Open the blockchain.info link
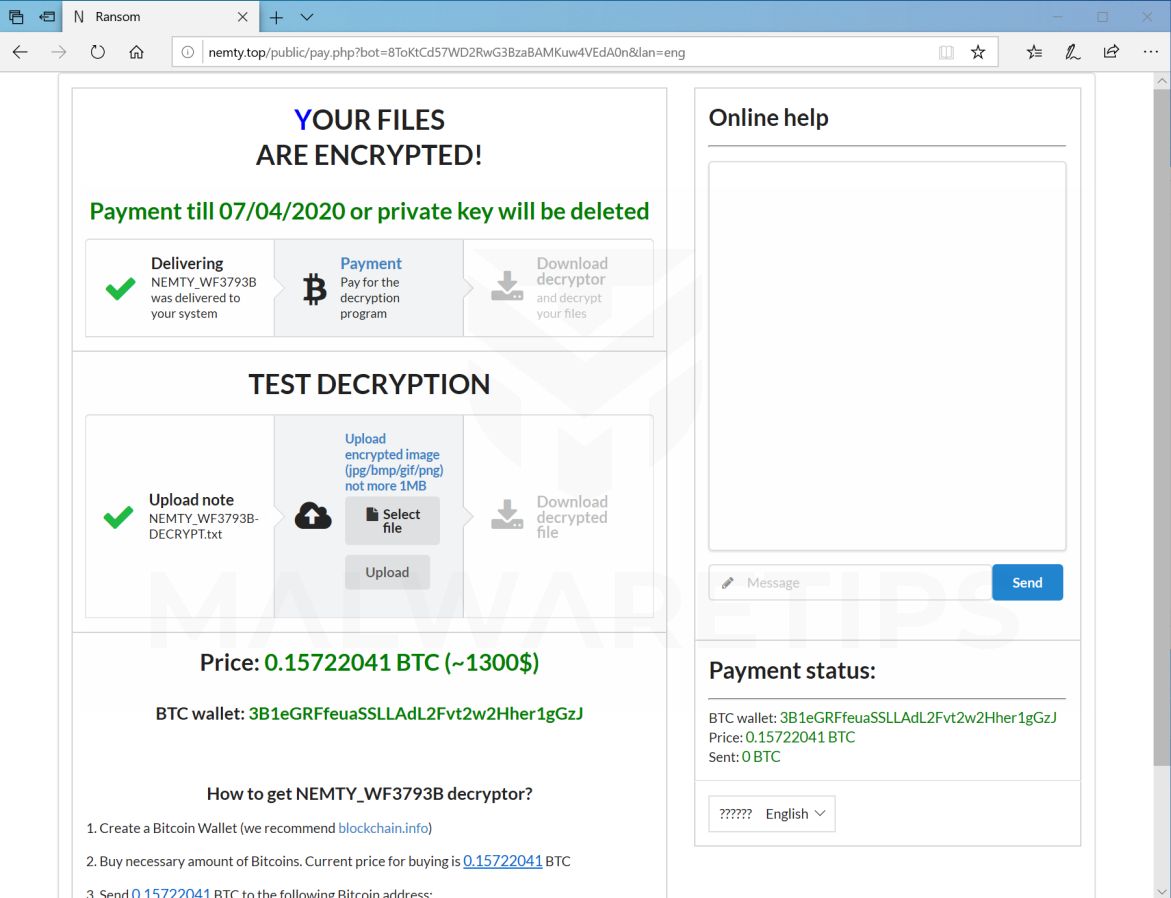Viewport: 1171px width, 898px height. [x=383, y=828]
